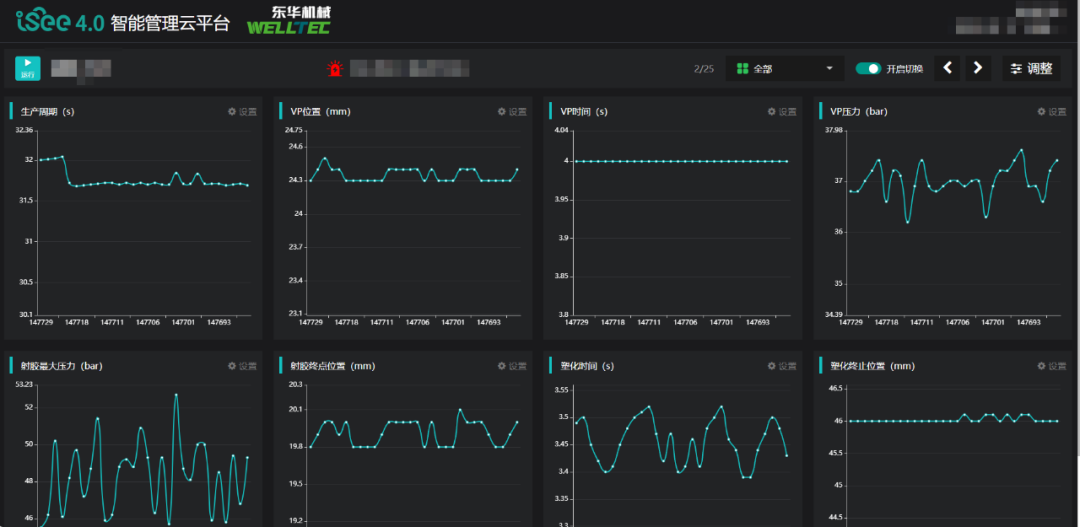
Task: Go to next page with right arrow
Action: (978, 69)
